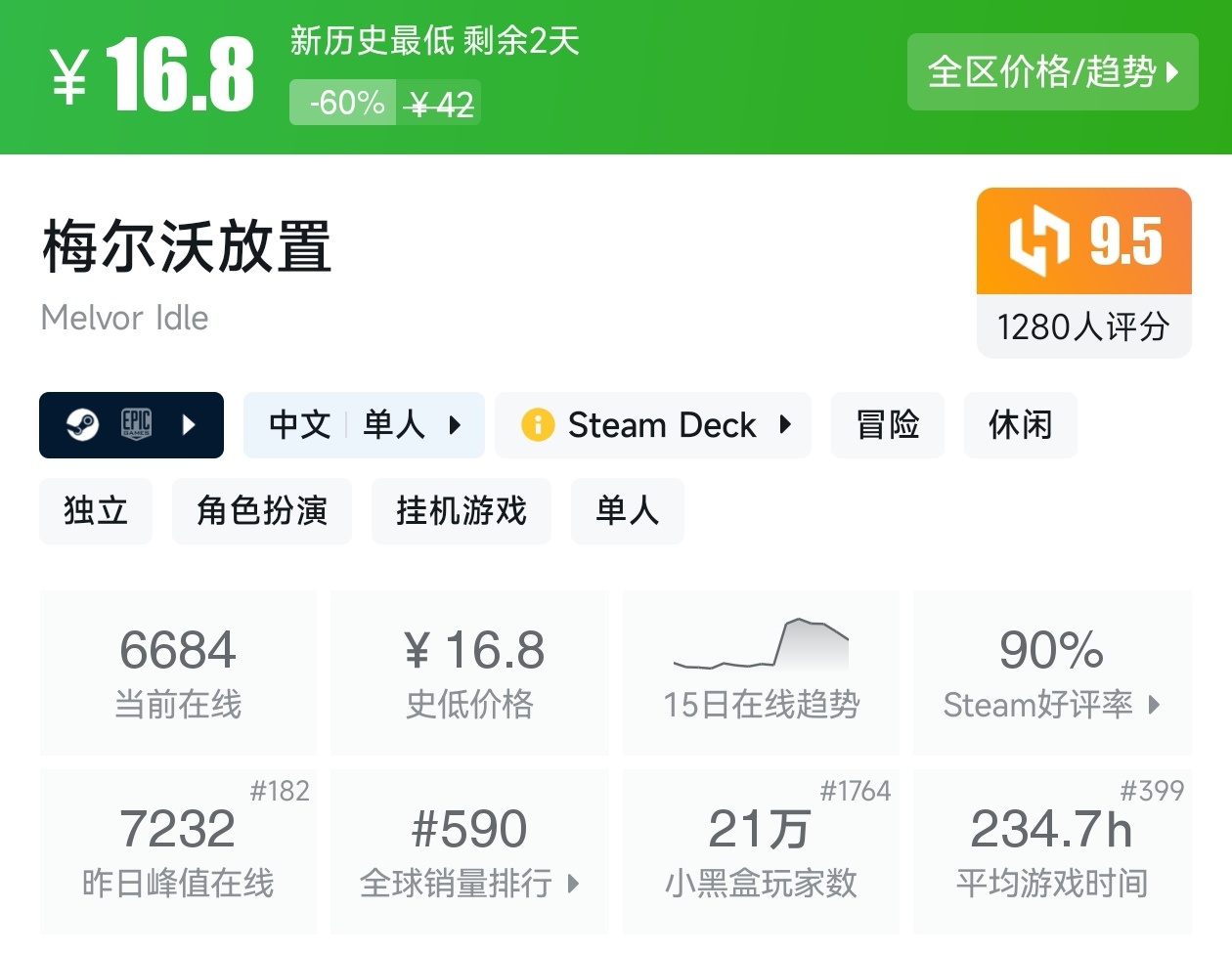This screenshot has width=1232, height=953.
Task: Expand Steam Deck details via its chevron
Action: click(785, 424)
